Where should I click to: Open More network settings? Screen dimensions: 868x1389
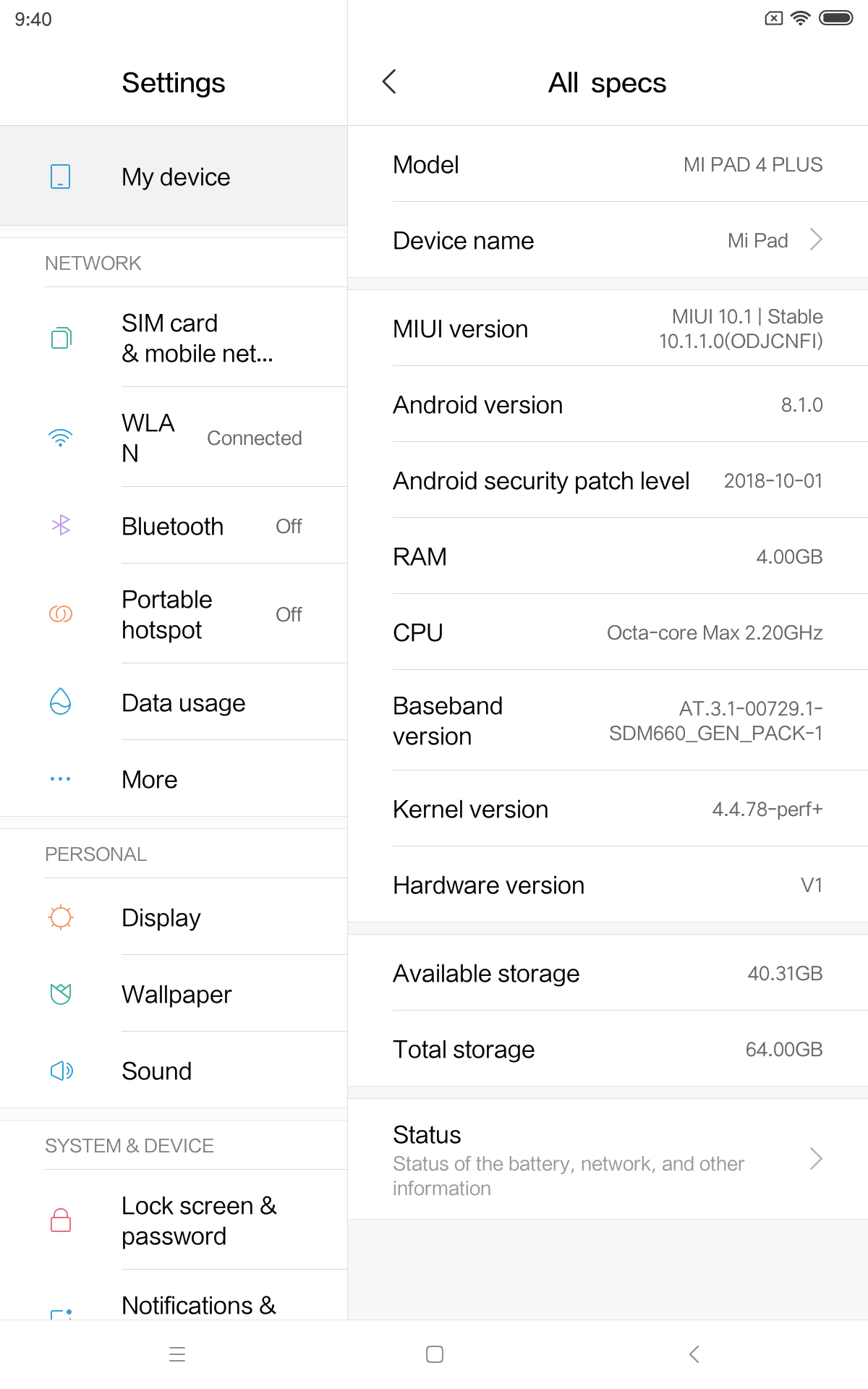[150, 780]
